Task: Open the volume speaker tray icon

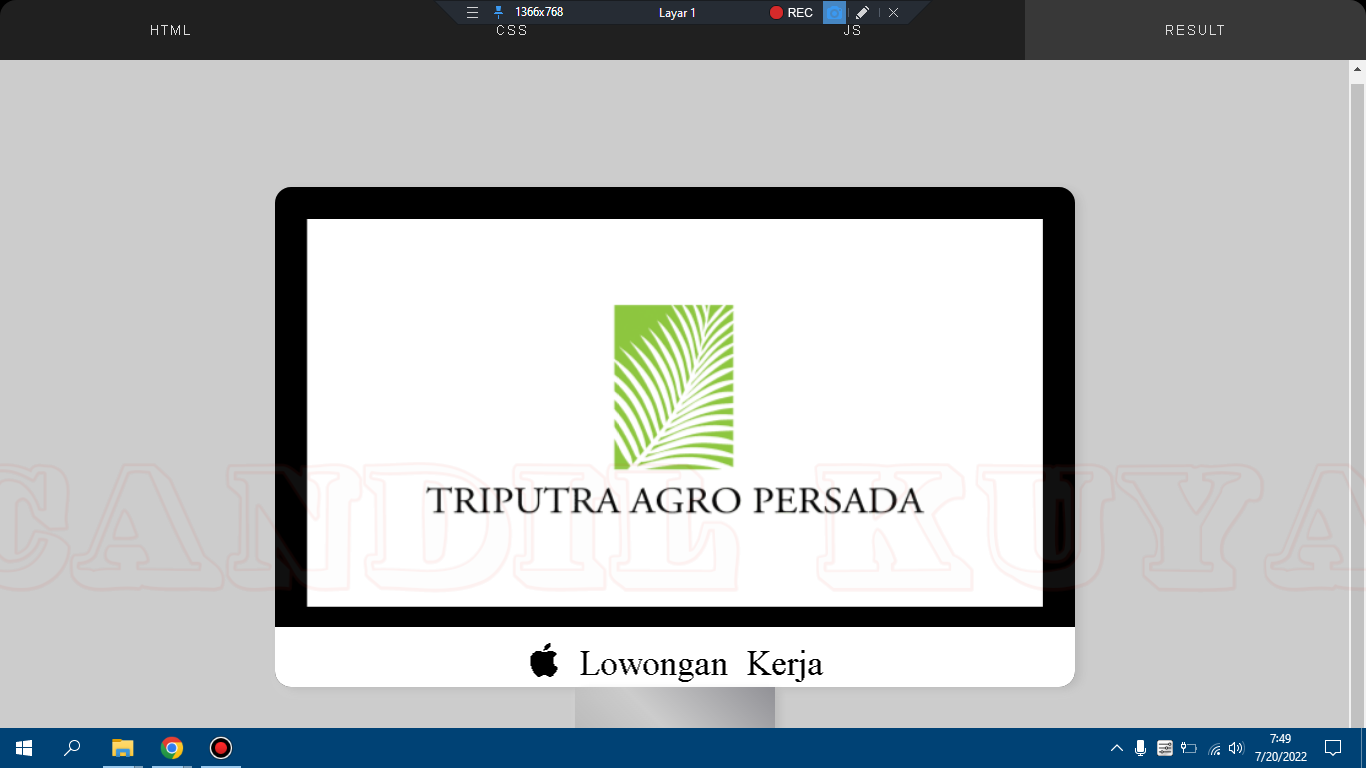Action: [x=1237, y=748]
